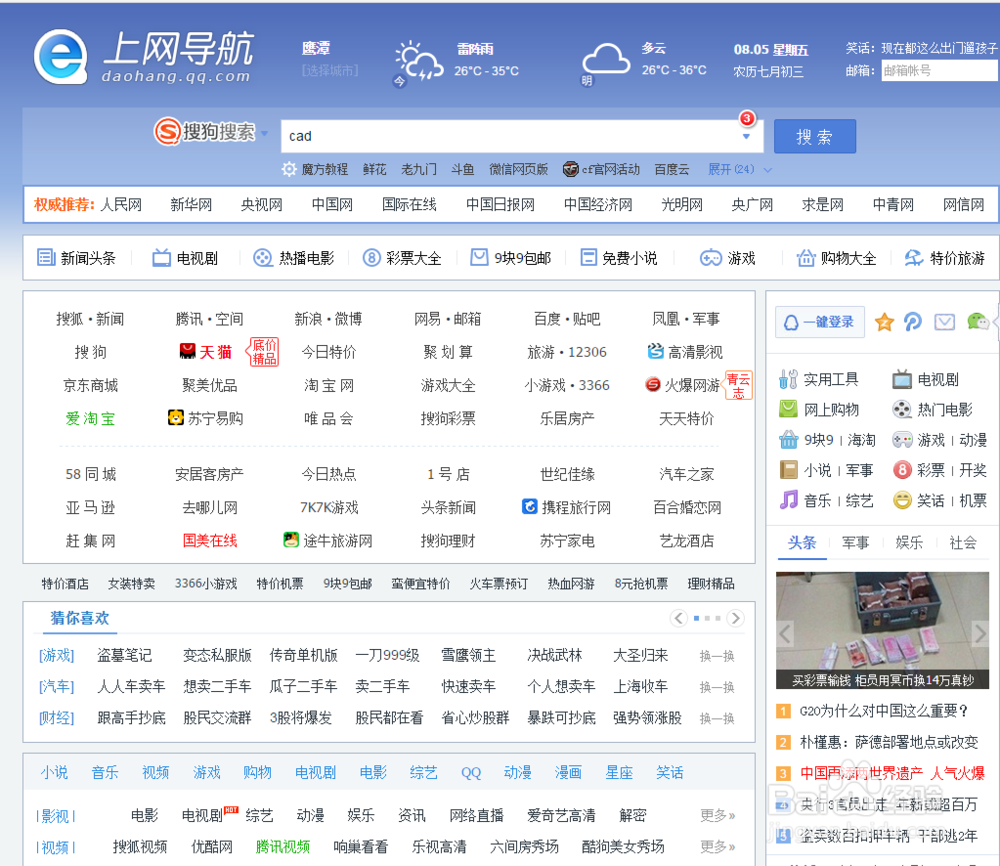
Task: Refresh 汽车 row with 换一换
Action: (717, 687)
